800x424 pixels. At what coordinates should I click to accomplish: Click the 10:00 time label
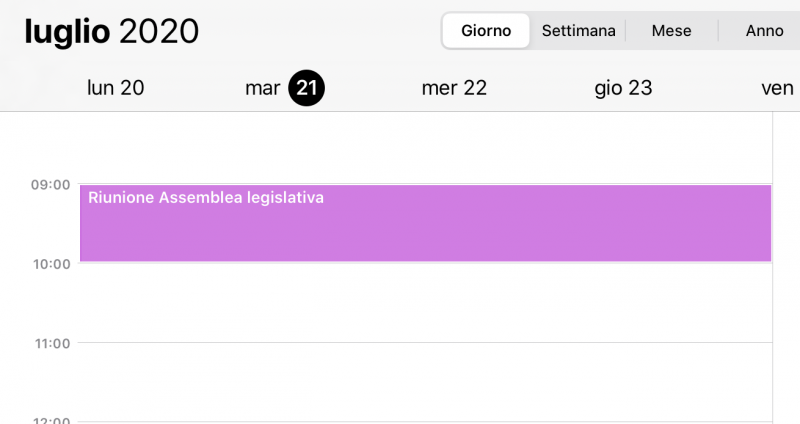coord(50,264)
